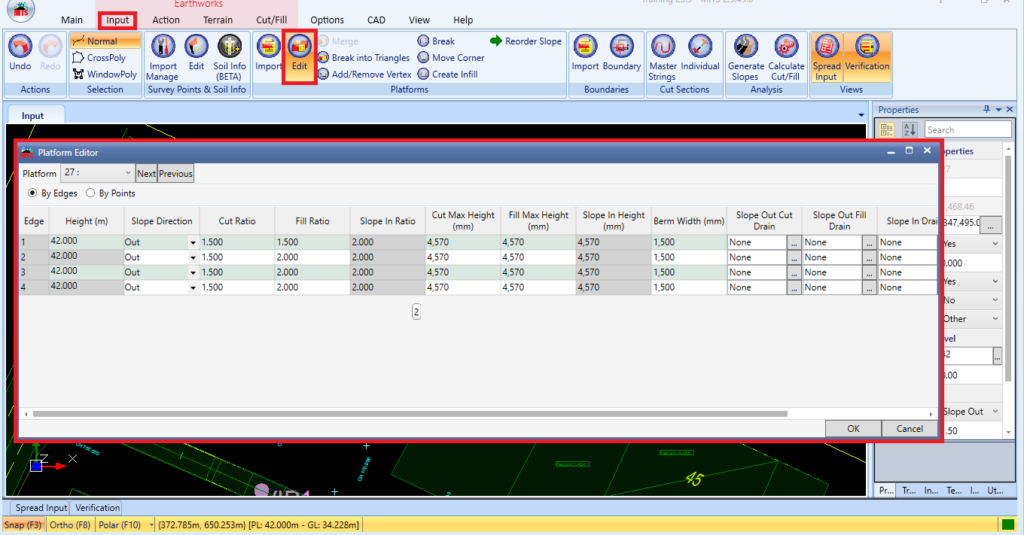Open the Cut/Fill ribbon tab
1024x535 pixels.
(271, 20)
